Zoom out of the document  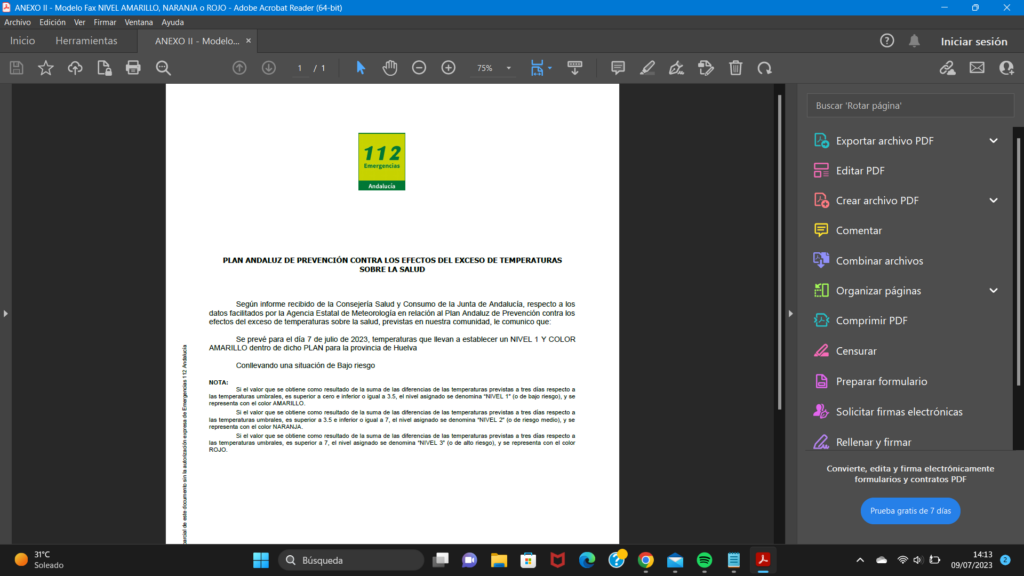(x=418, y=68)
